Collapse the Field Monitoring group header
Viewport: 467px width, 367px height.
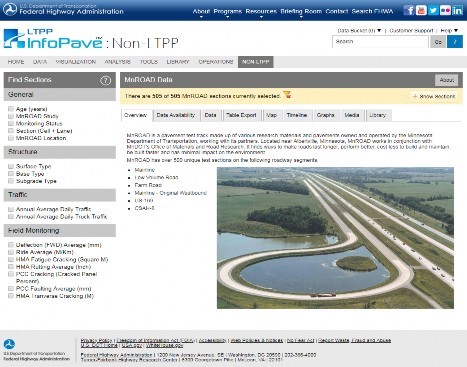pos(60,231)
